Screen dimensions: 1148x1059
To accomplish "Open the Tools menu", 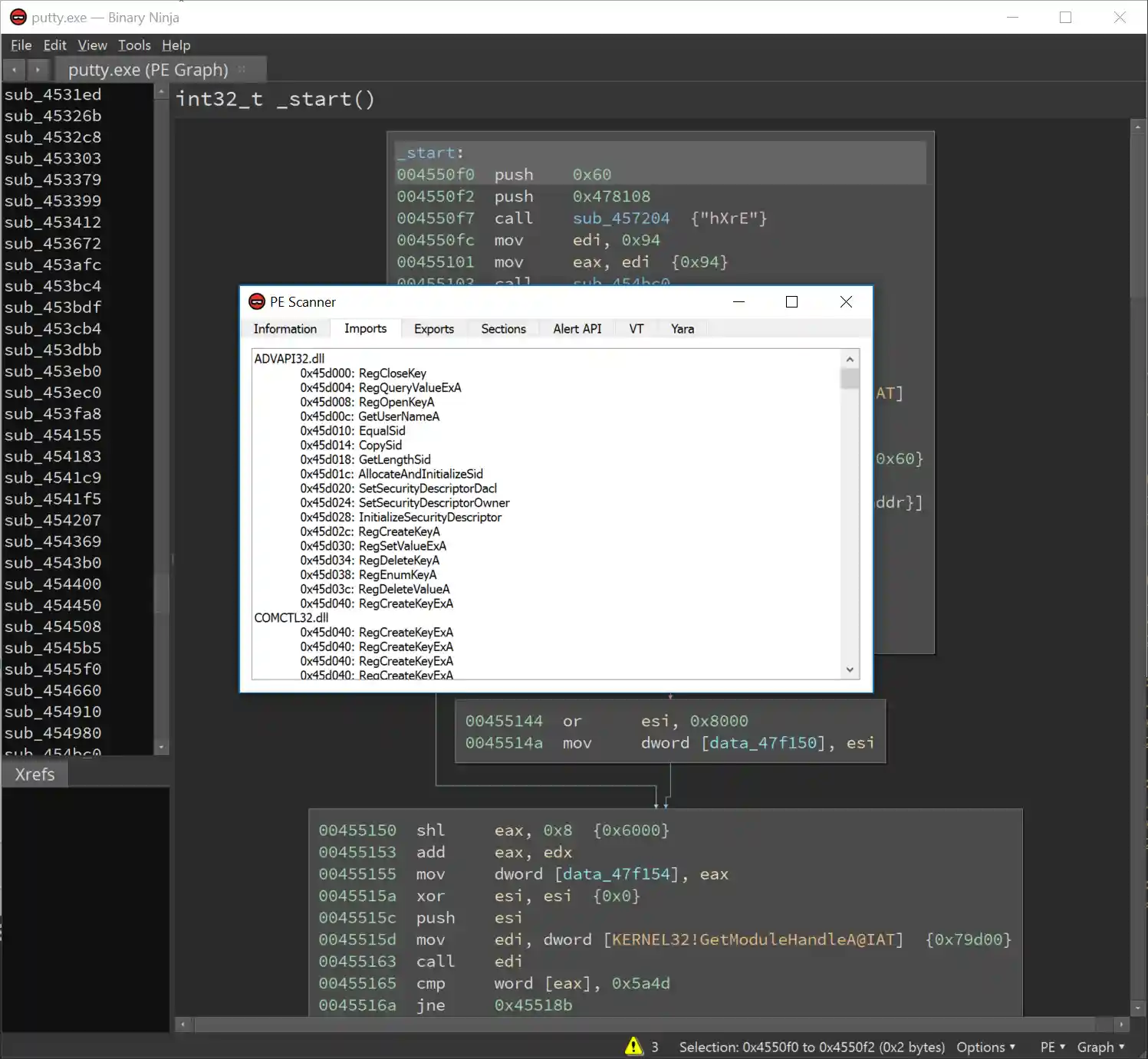I will click(134, 45).
